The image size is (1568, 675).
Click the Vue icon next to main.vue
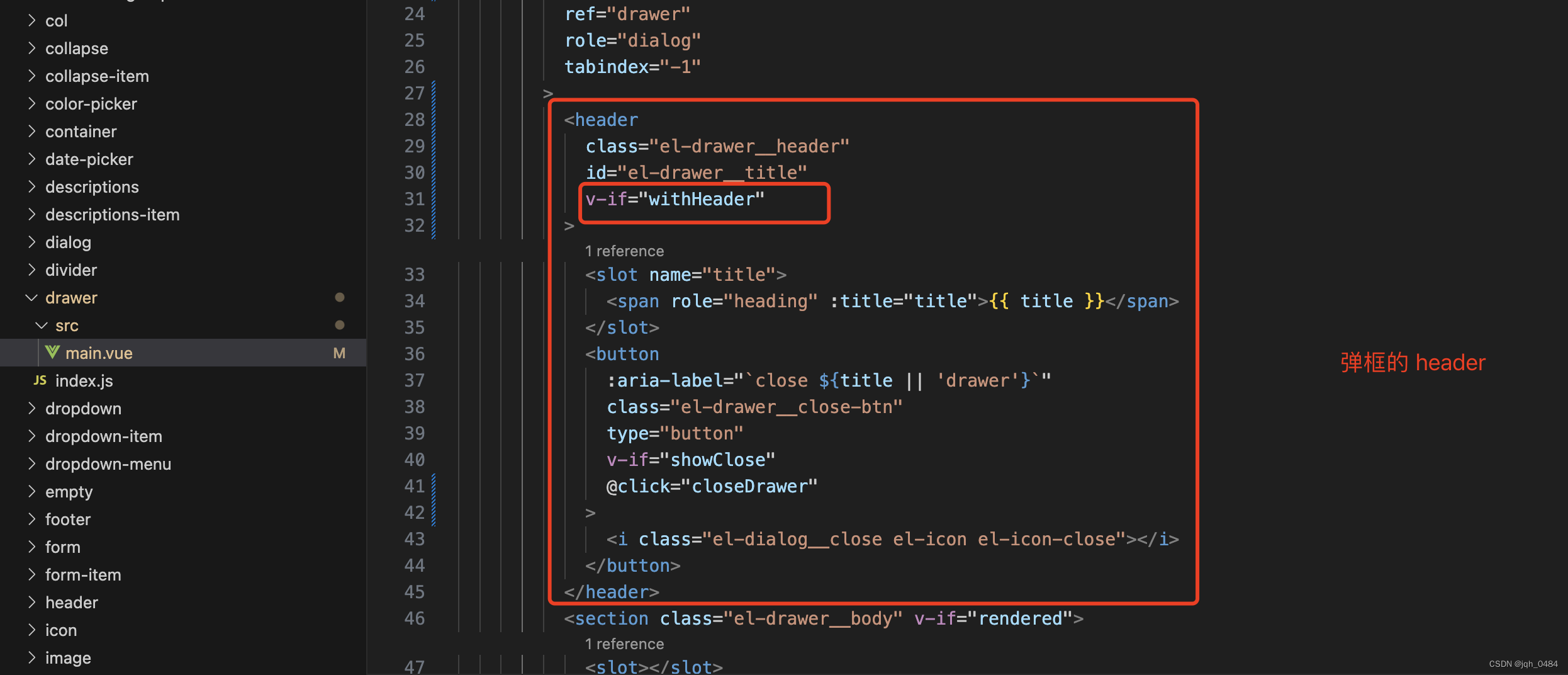[x=53, y=353]
